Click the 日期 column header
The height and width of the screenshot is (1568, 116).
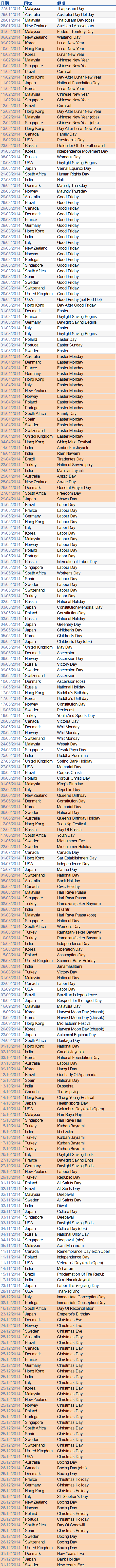(5, 3)
